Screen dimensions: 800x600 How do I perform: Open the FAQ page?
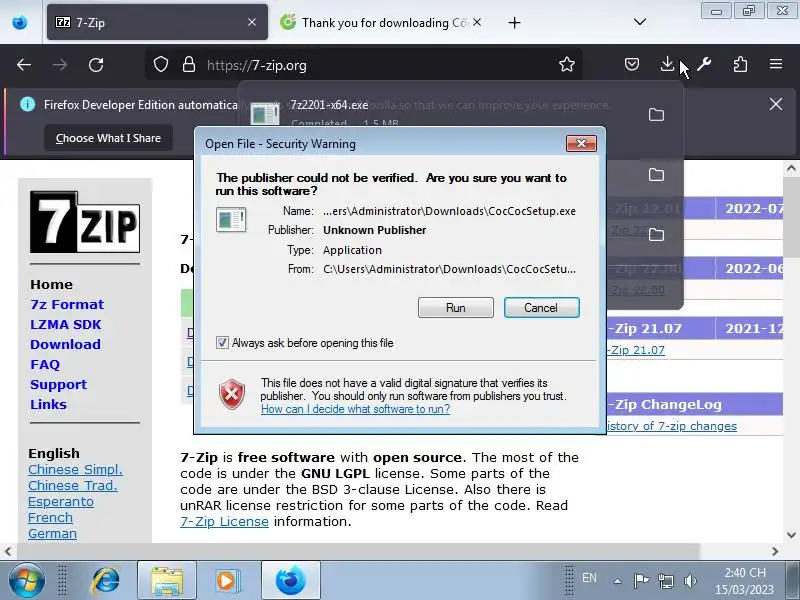click(45, 364)
